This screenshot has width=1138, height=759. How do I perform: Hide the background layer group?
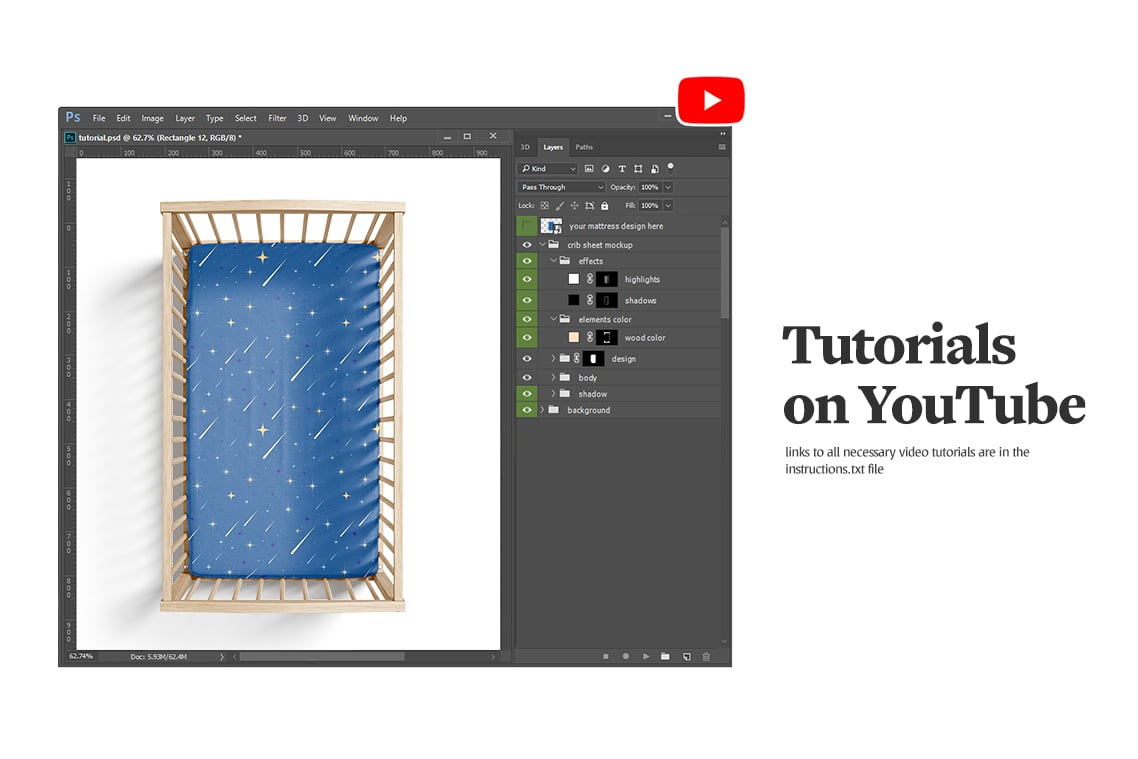527,410
